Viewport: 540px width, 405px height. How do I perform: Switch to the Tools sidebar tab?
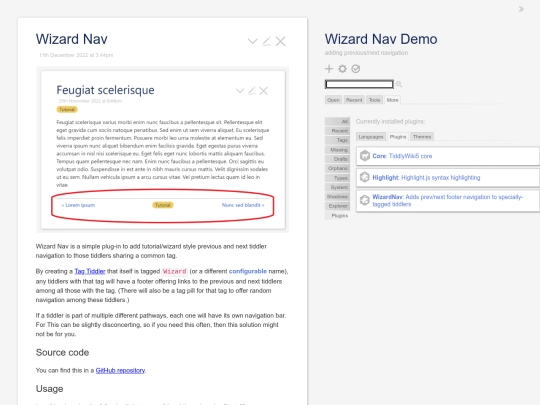(374, 100)
